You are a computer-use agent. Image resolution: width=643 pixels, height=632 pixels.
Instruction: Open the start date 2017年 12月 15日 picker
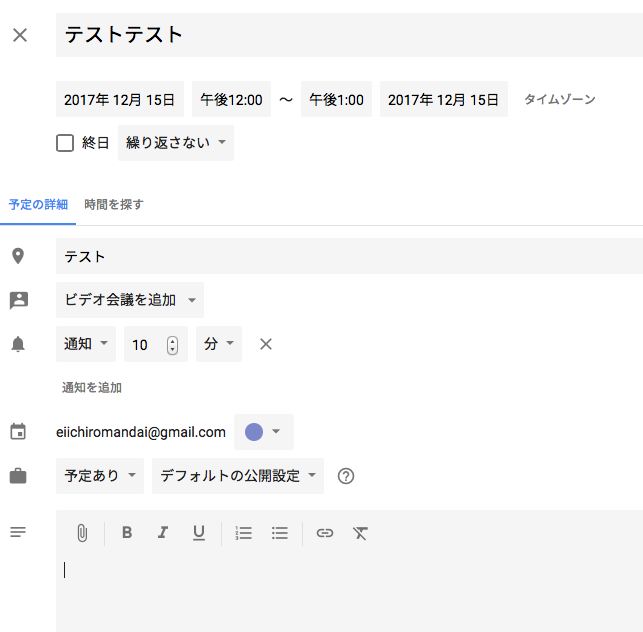pos(120,99)
